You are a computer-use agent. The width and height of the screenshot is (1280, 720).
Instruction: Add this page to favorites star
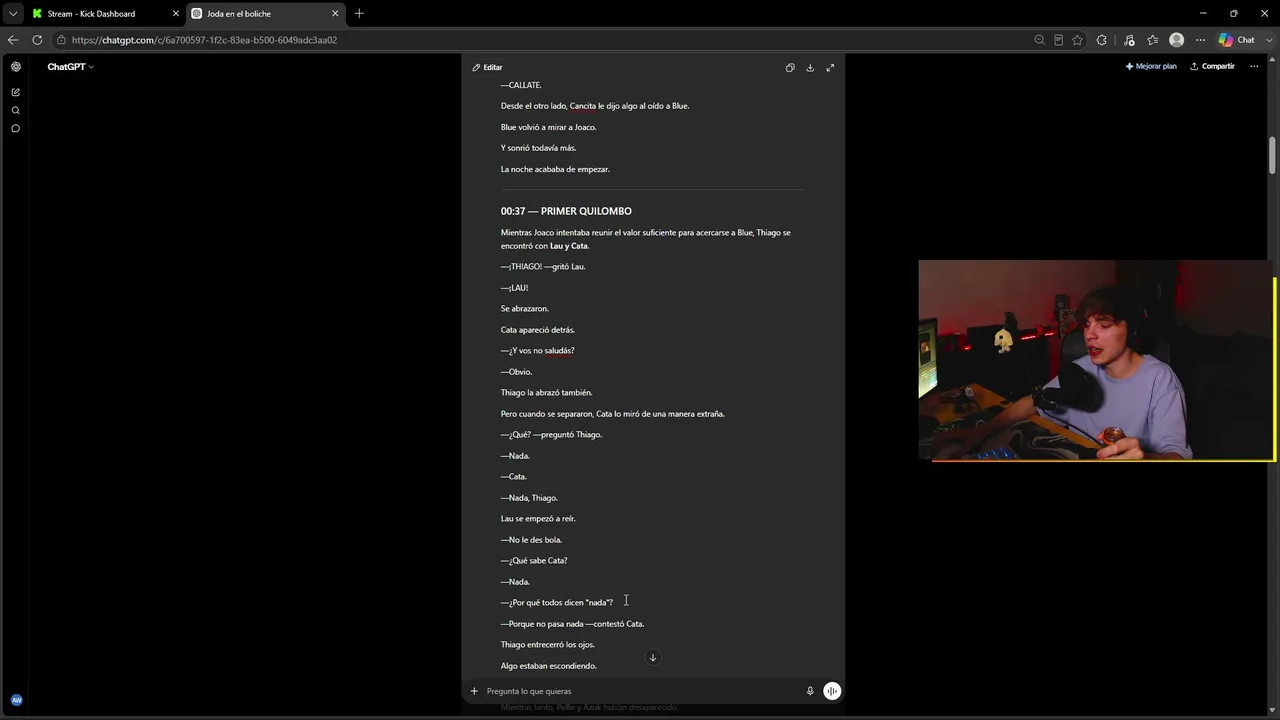click(1077, 40)
